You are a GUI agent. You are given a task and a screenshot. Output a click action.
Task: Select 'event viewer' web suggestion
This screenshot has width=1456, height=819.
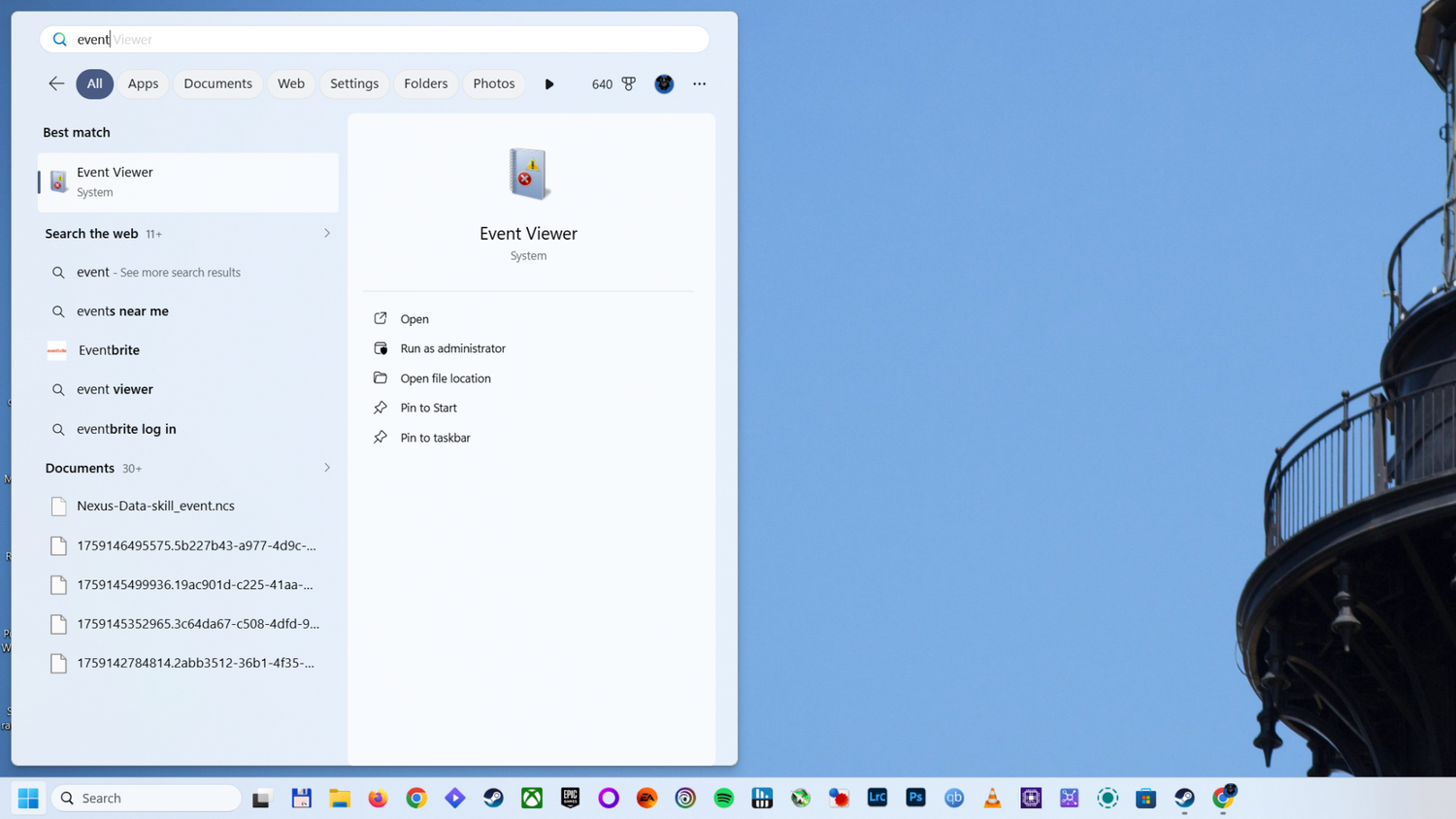coord(188,389)
